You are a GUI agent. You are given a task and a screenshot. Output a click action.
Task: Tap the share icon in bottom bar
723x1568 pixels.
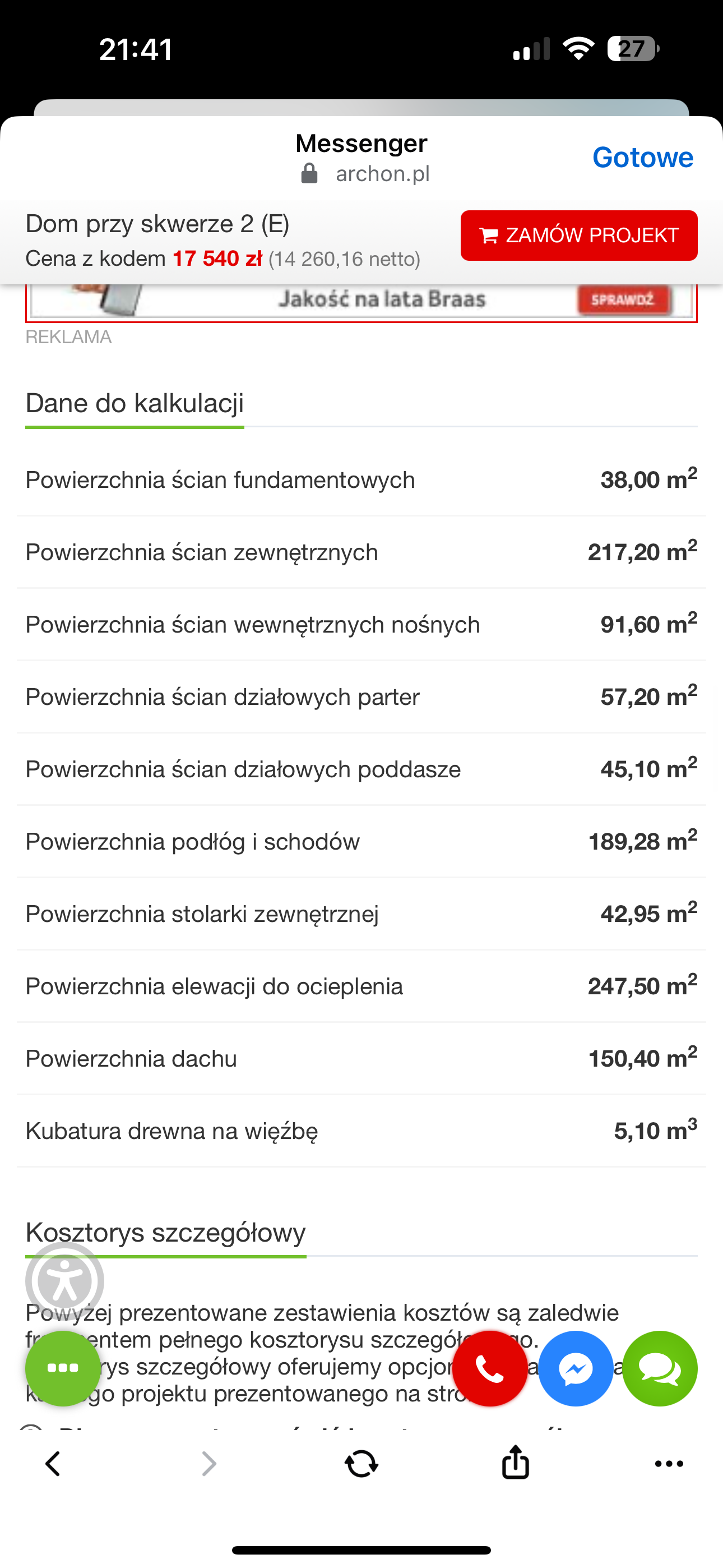click(x=516, y=1462)
